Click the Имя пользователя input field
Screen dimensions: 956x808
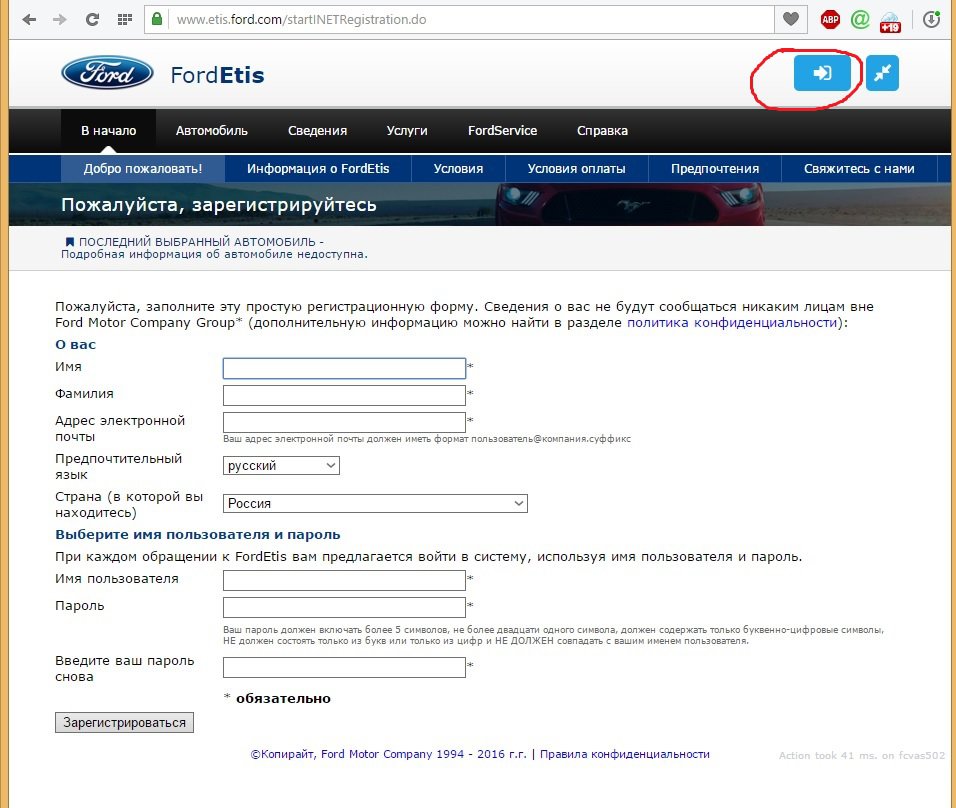point(344,581)
